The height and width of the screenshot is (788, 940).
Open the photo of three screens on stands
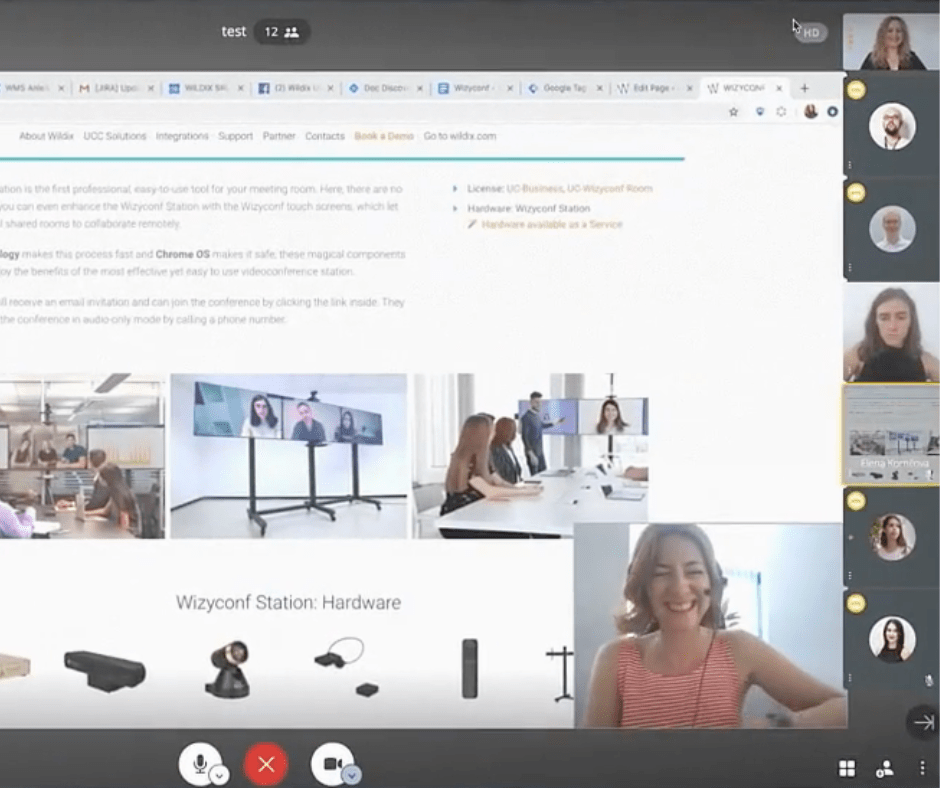(288, 456)
